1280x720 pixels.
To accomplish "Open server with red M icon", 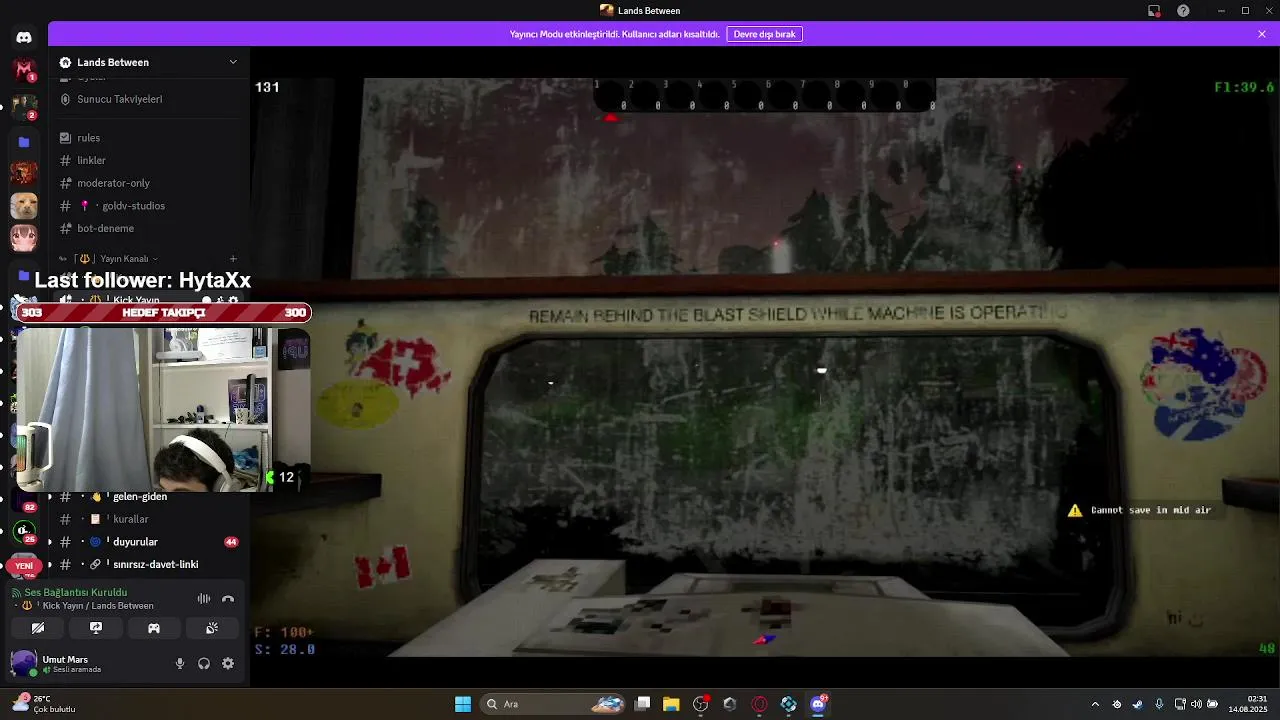I will tap(24, 70).
